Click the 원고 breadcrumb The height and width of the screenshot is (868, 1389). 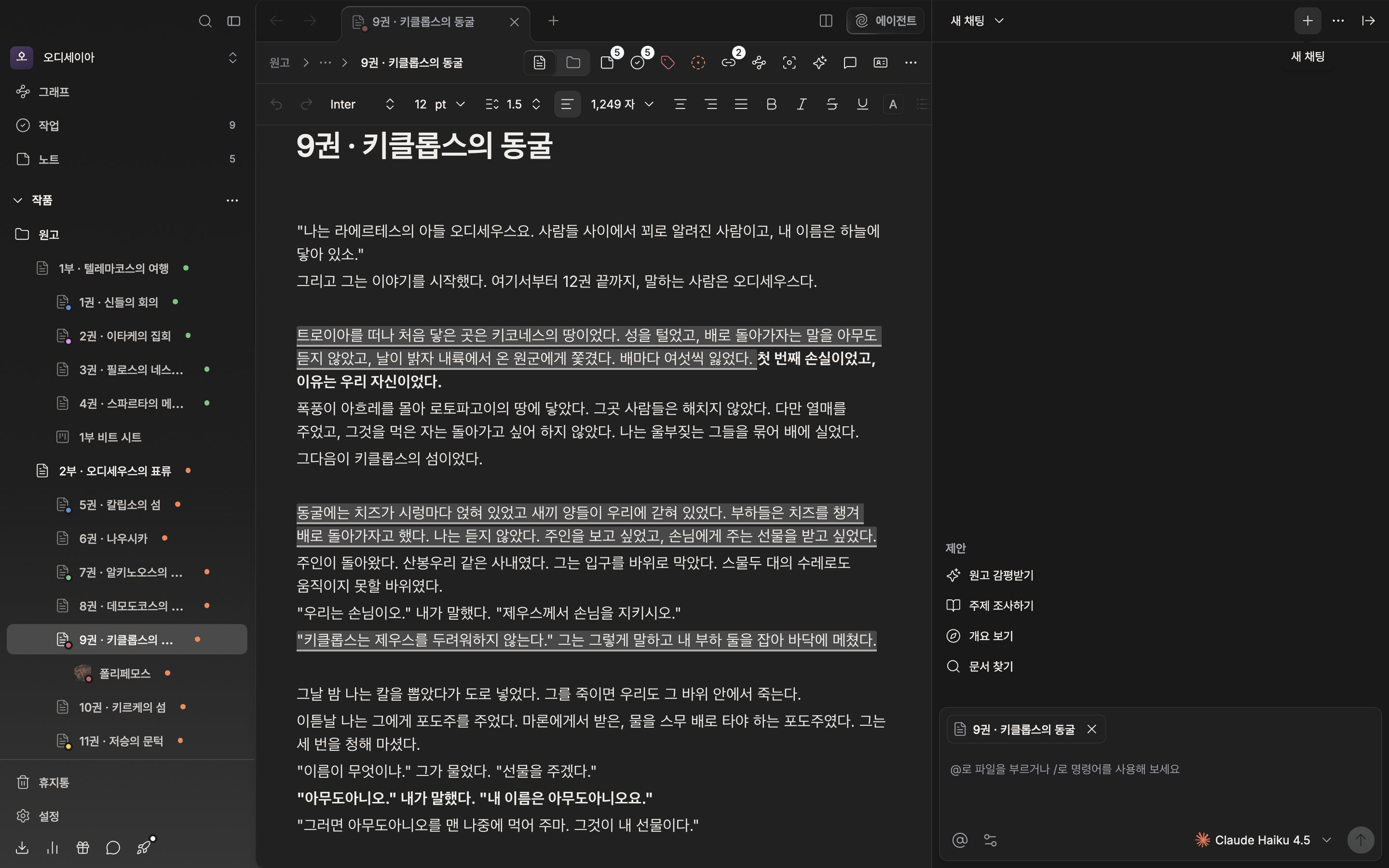point(280,63)
